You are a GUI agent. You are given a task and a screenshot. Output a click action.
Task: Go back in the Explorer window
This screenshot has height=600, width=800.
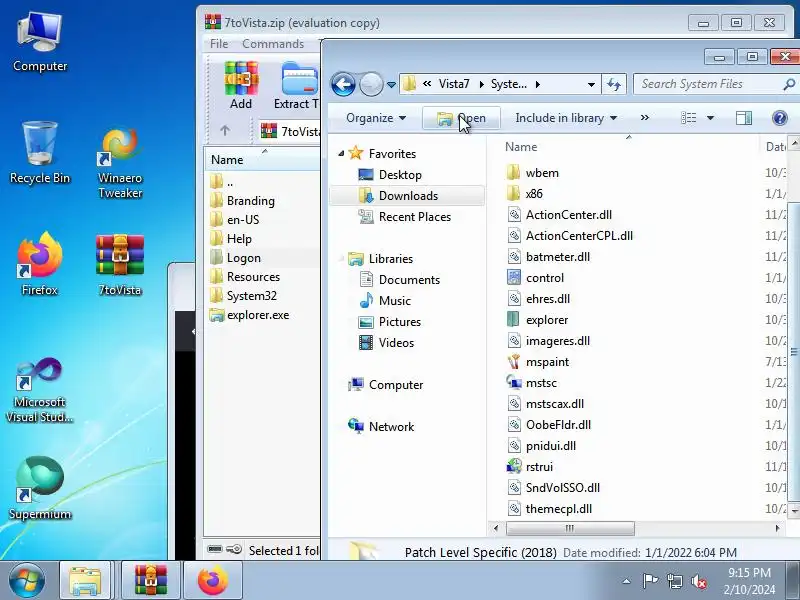(x=343, y=84)
